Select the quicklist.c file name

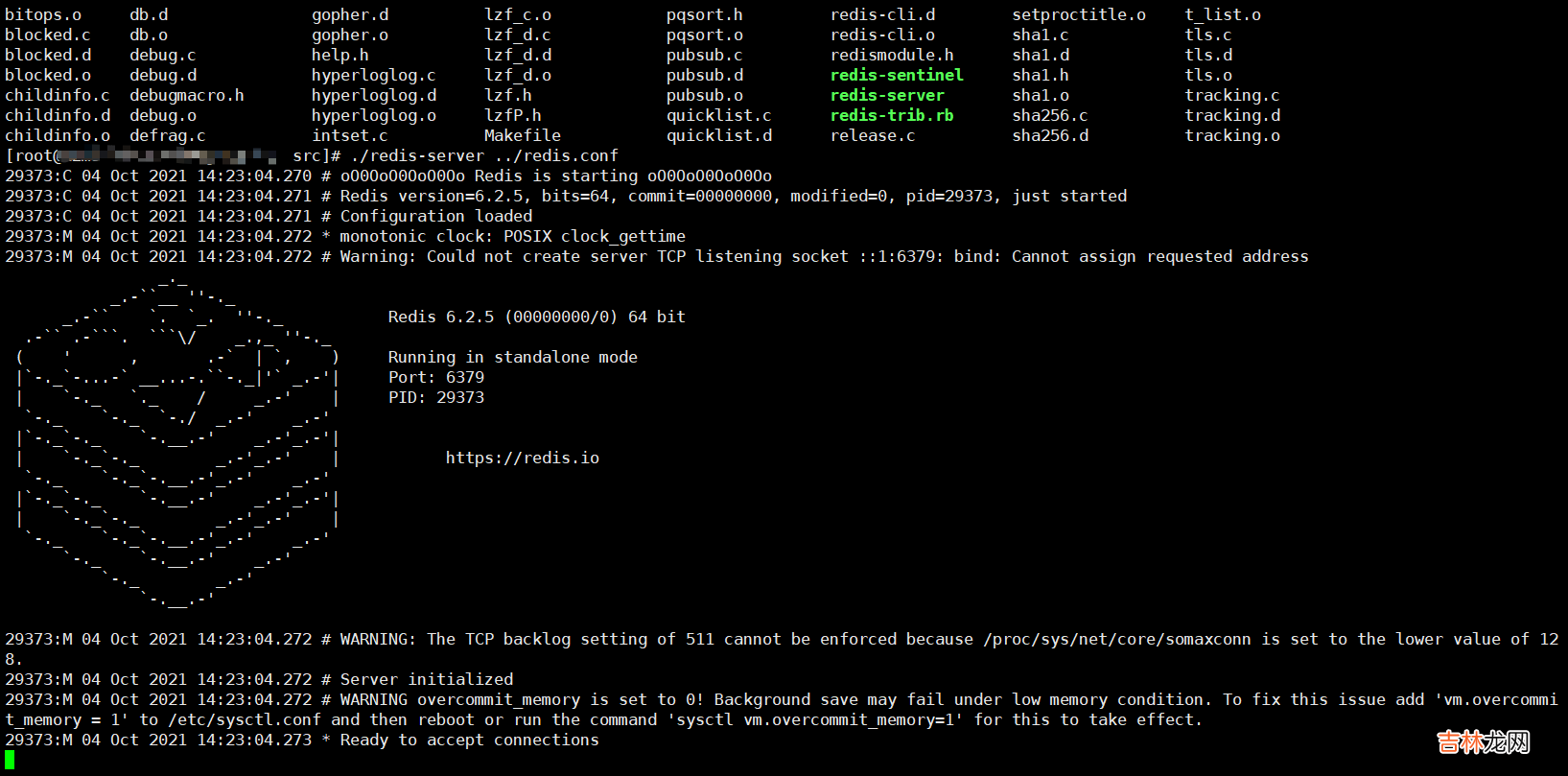pyautogui.click(x=719, y=115)
